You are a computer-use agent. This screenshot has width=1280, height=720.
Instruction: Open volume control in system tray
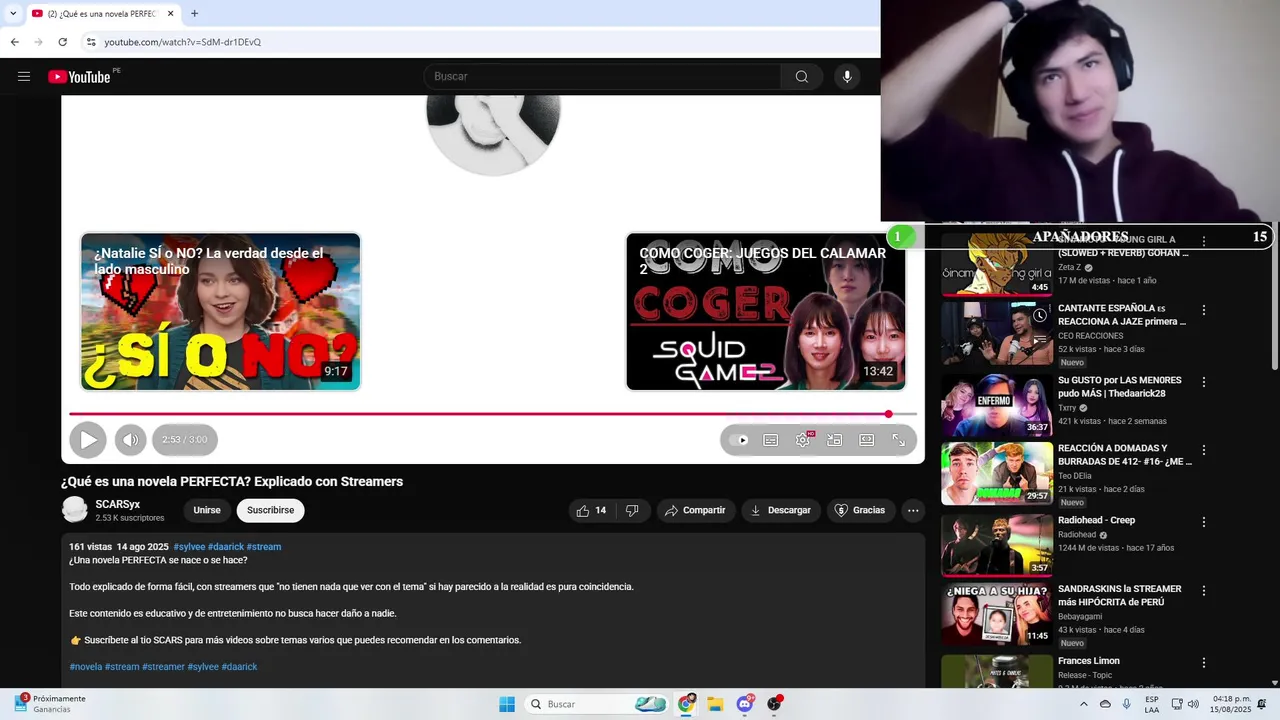[x=1193, y=704]
